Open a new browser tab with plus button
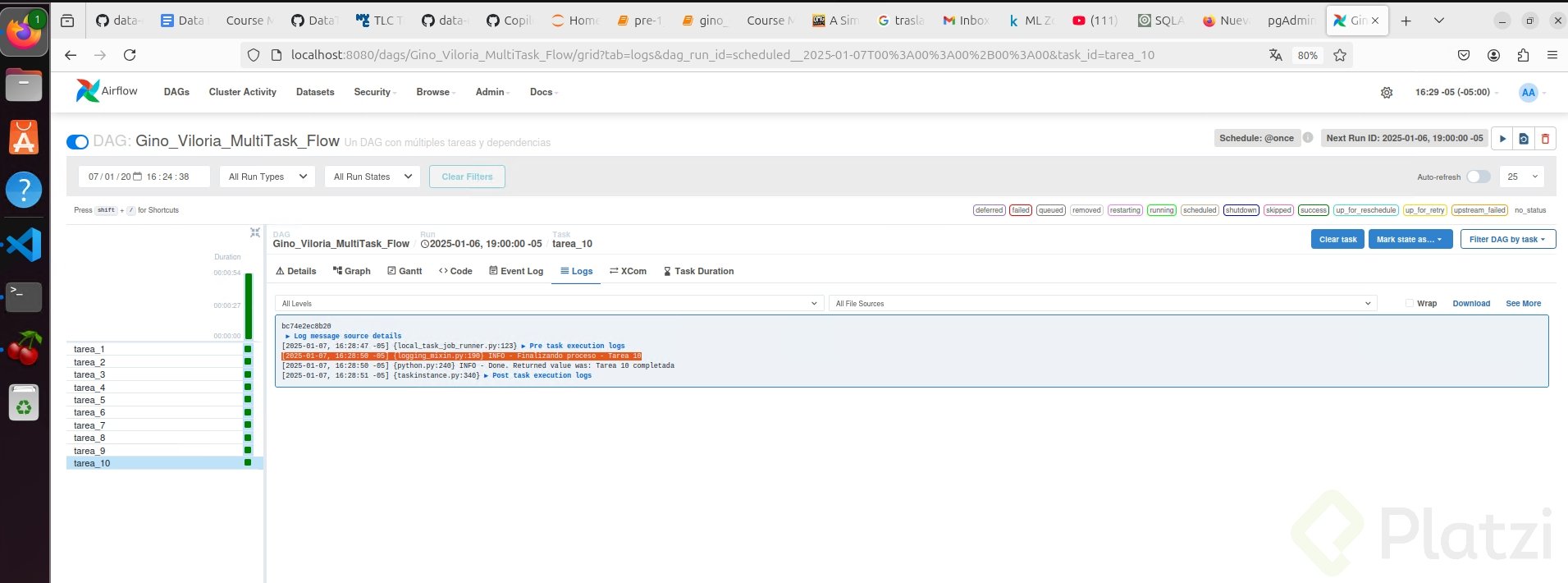1568x583 pixels. 1406,21
